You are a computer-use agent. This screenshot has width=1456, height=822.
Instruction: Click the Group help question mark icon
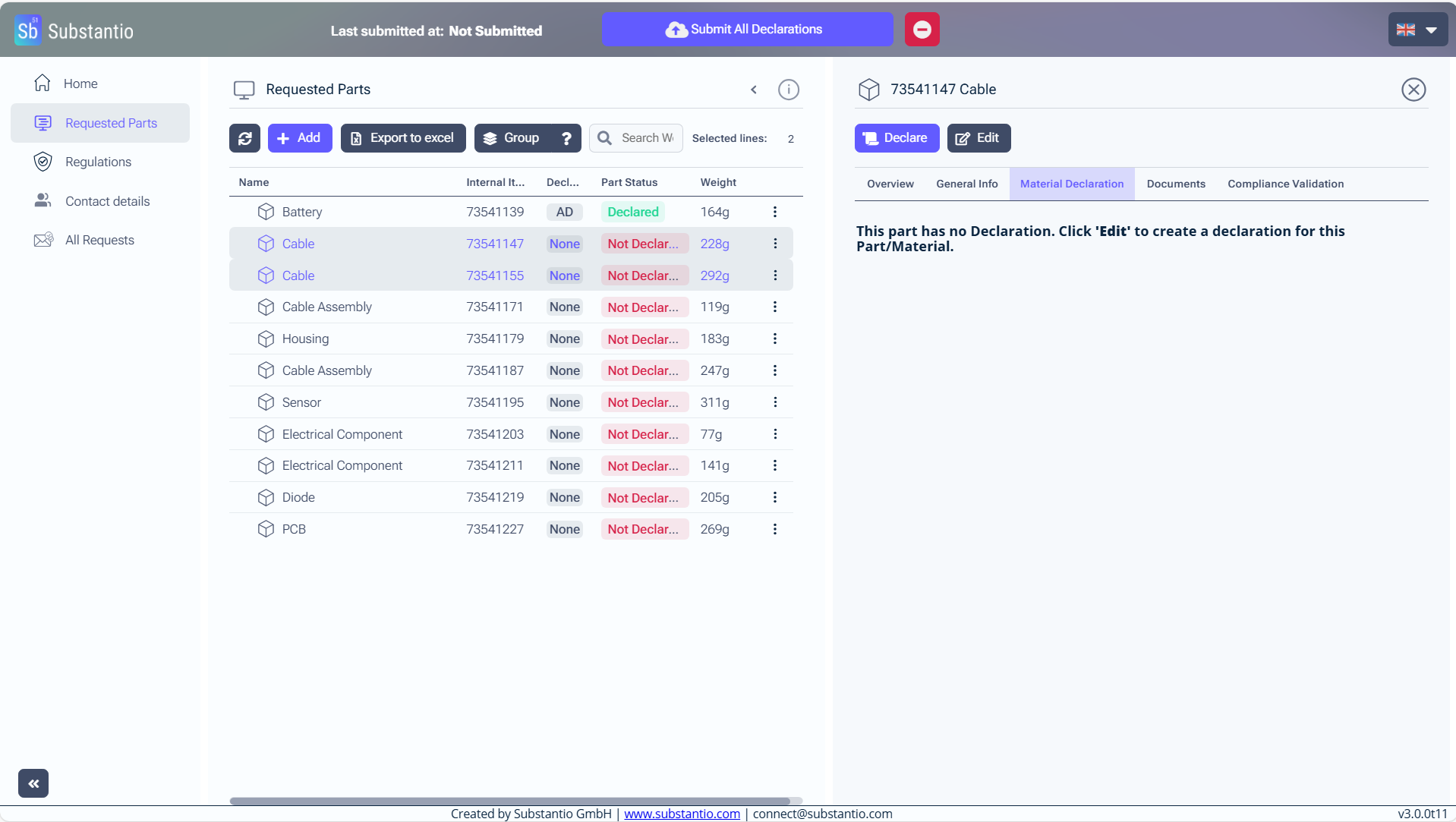566,138
